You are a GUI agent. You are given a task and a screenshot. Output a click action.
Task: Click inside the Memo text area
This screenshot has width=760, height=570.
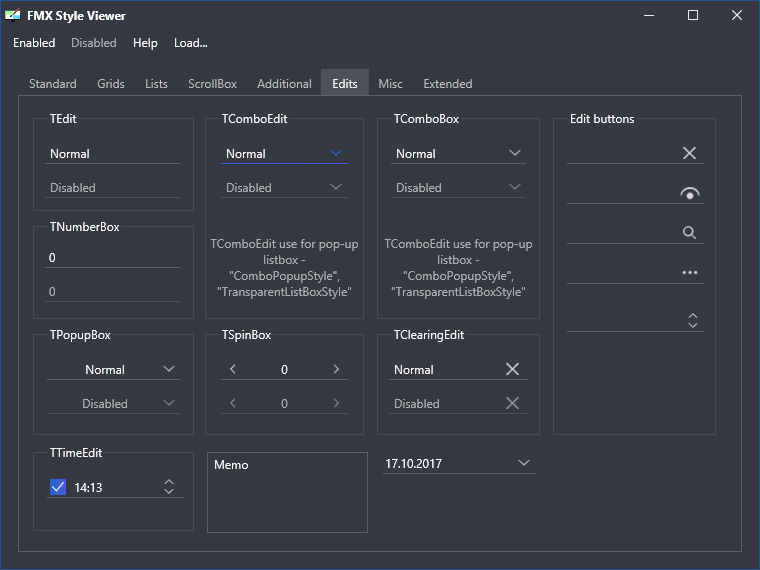point(287,492)
